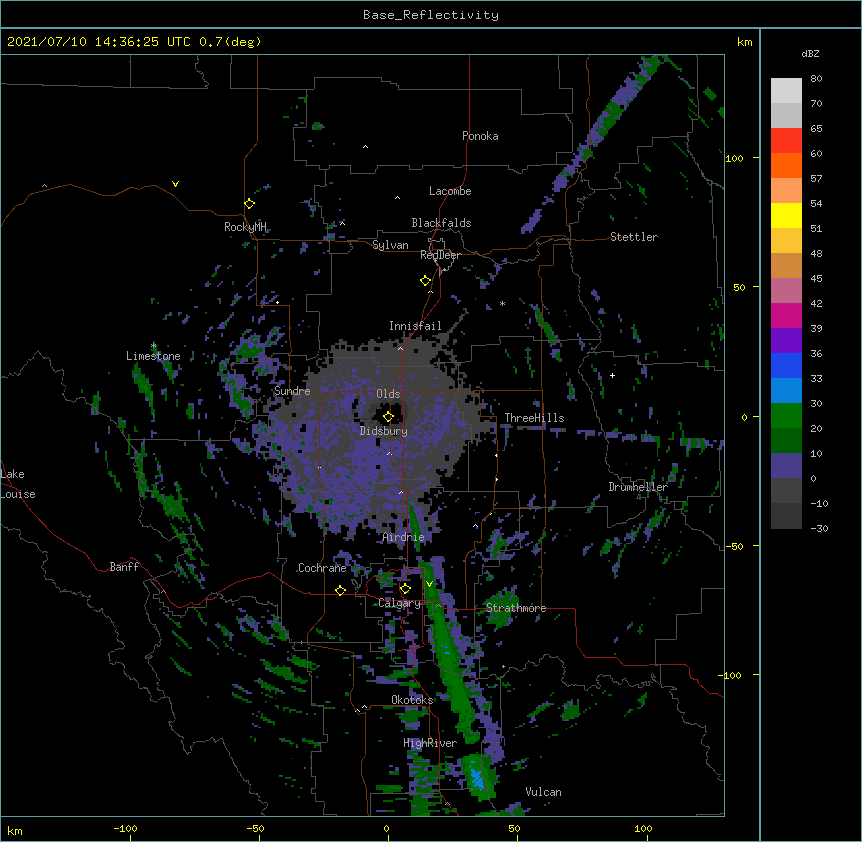The height and width of the screenshot is (842, 862).
Task: Click the white plus marker north of Drumheller
Action: tap(612, 375)
